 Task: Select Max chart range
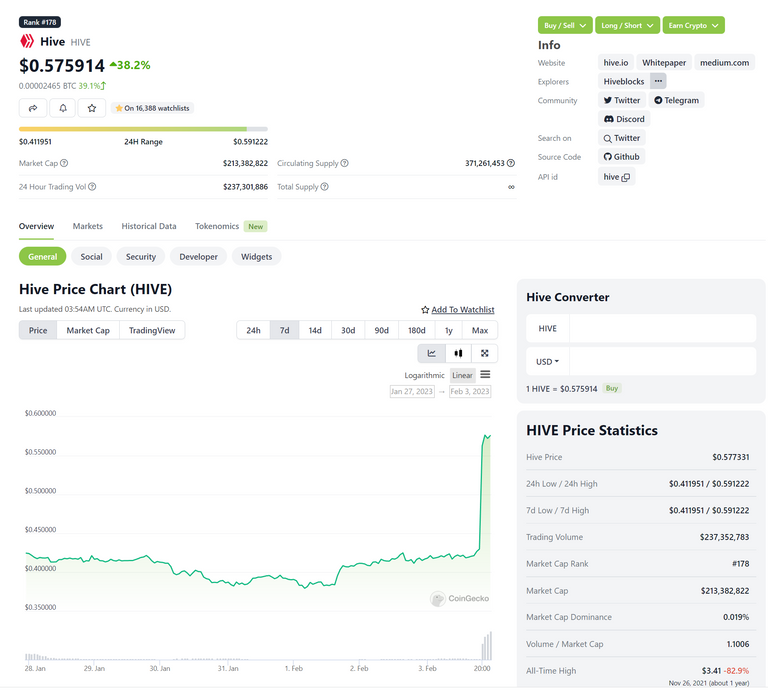tap(480, 331)
